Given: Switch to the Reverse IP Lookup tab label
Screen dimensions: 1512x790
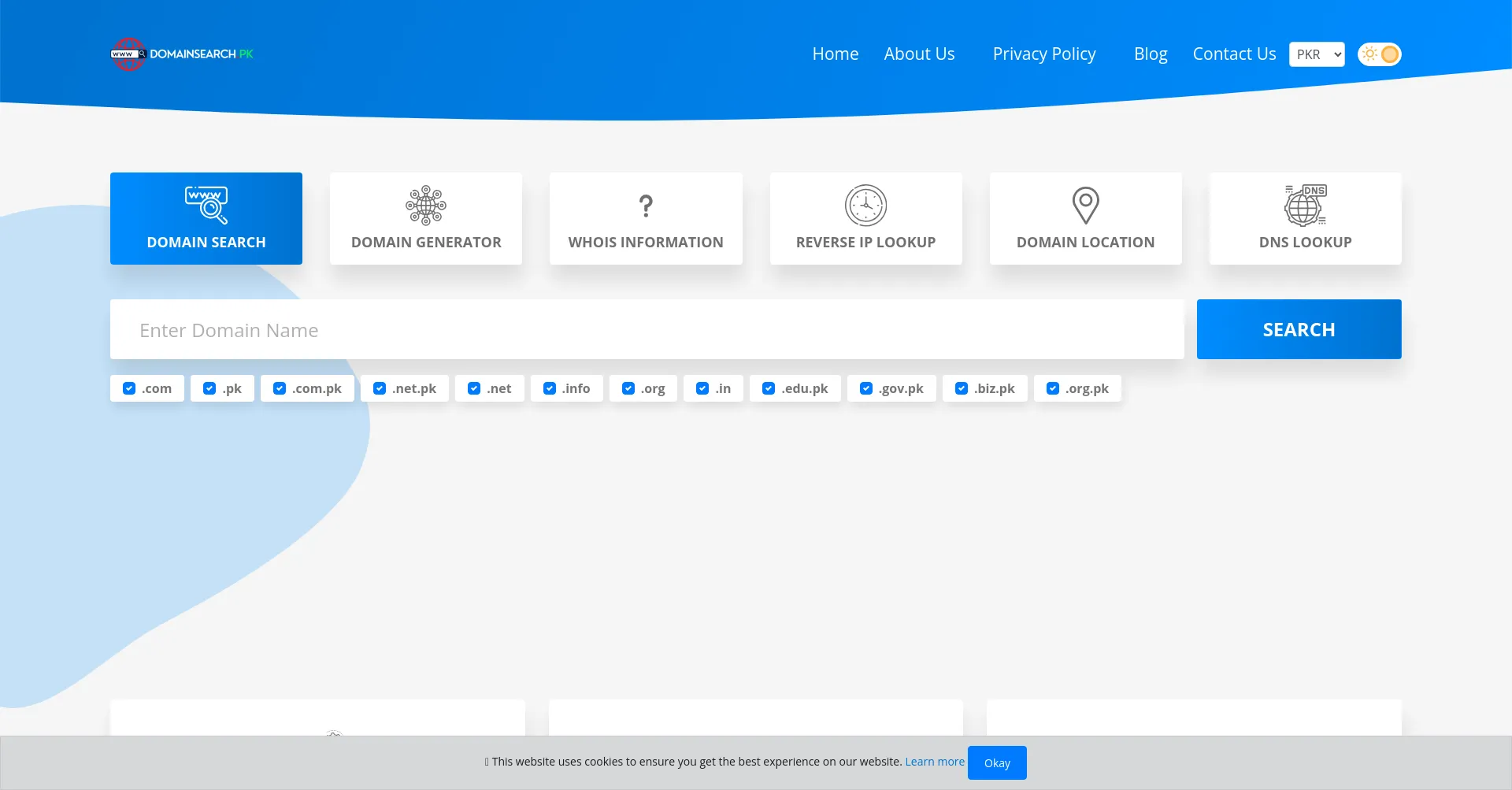Looking at the screenshot, I should (x=866, y=243).
